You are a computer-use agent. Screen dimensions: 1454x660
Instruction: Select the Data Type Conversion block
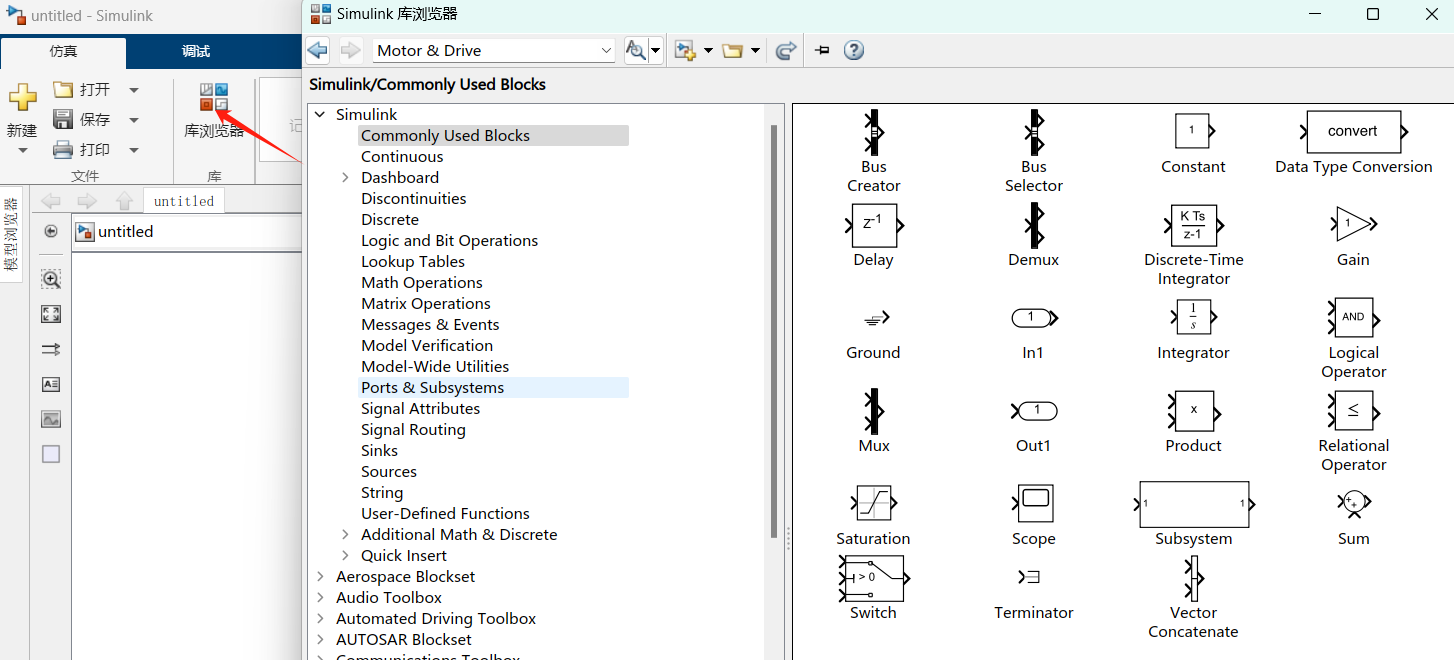(x=1353, y=131)
